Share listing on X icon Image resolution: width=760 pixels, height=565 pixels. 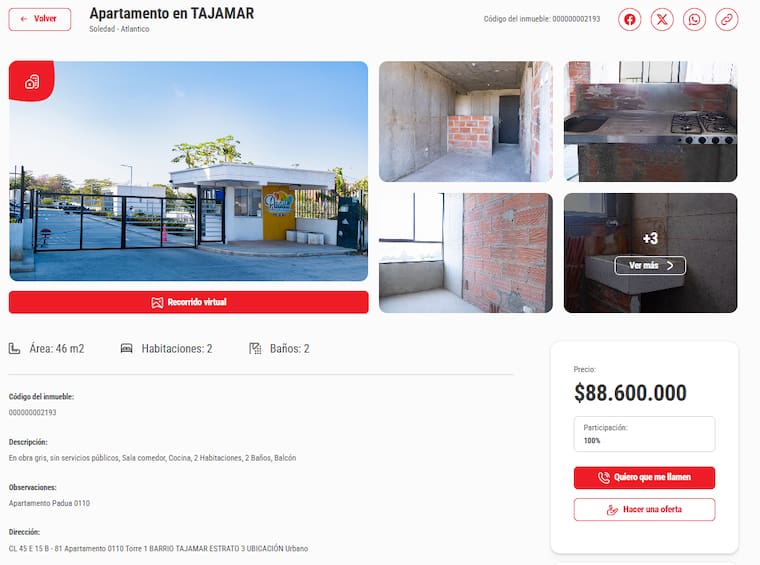click(x=662, y=19)
